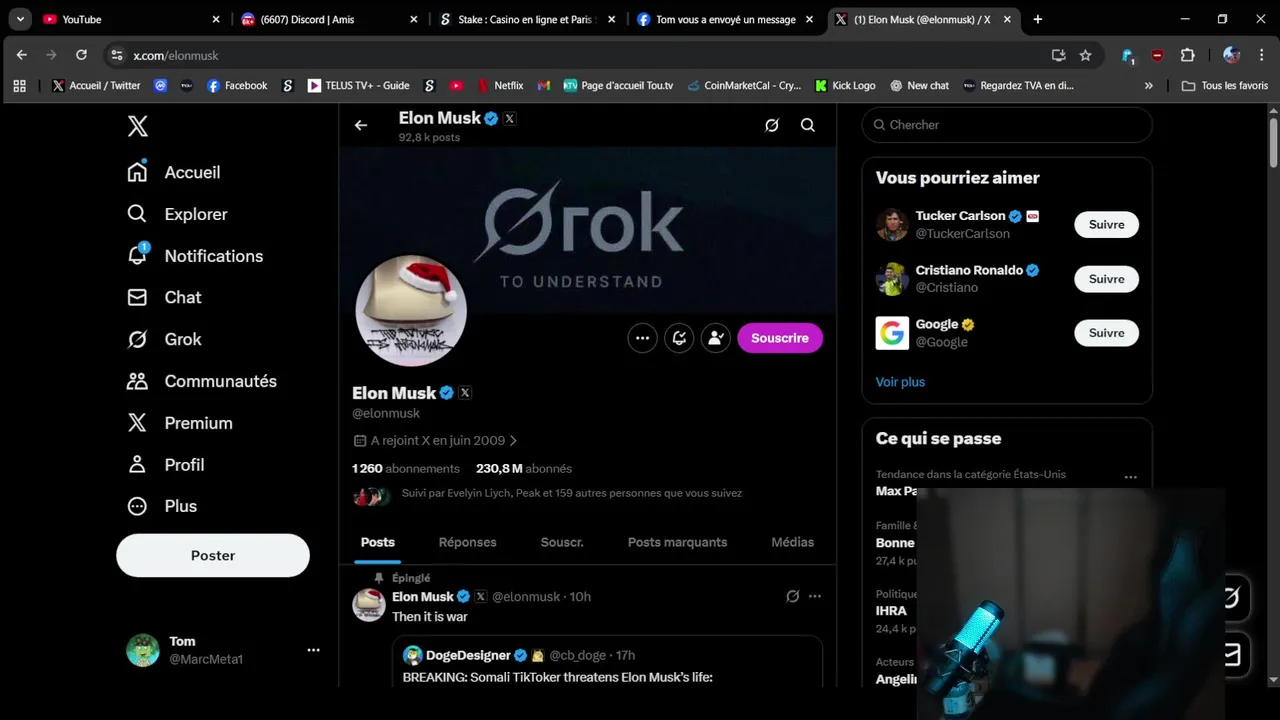The image size is (1280, 720).
Task: Click browser back arrow
Action: (22, 55)
